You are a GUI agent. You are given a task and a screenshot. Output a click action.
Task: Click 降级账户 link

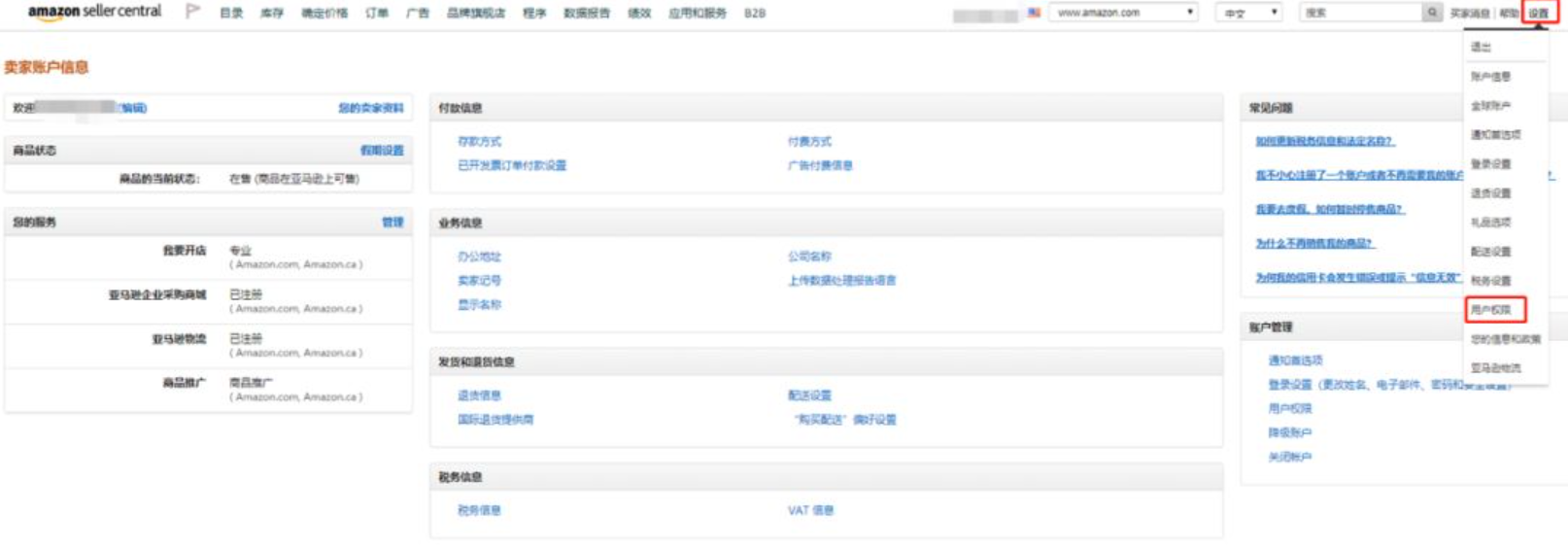1289,432
